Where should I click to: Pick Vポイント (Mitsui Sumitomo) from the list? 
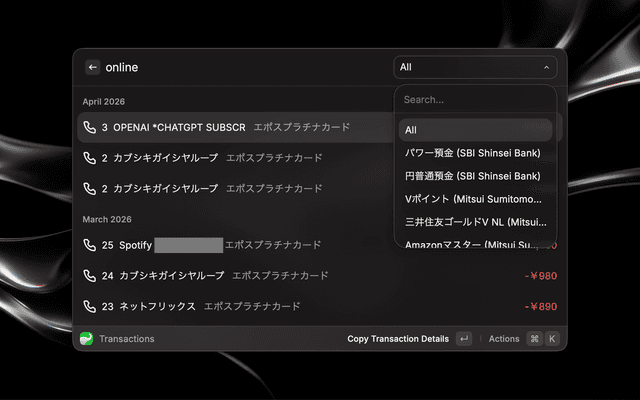point(475,199)
